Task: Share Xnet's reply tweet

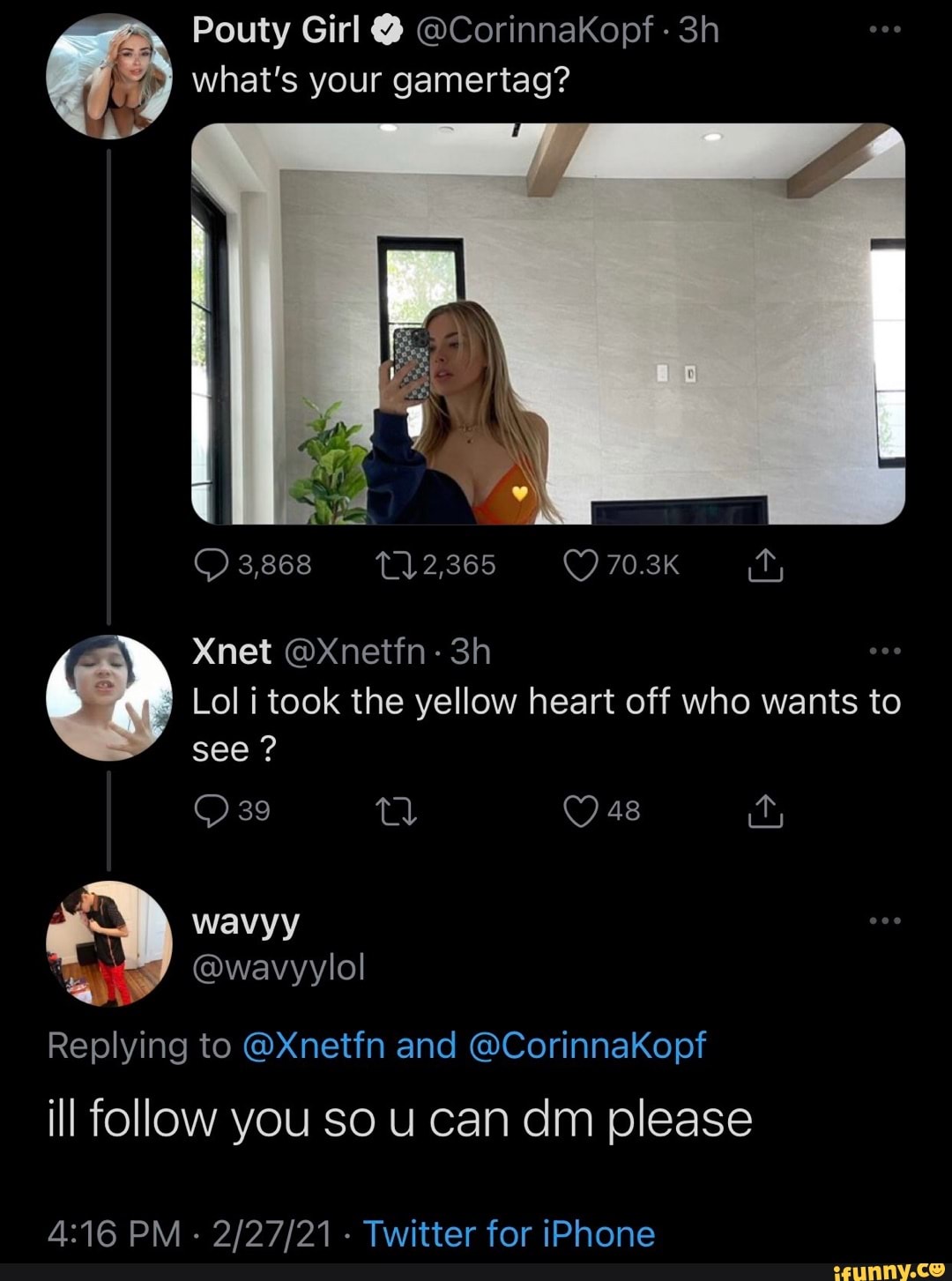Action: point(765,811)
